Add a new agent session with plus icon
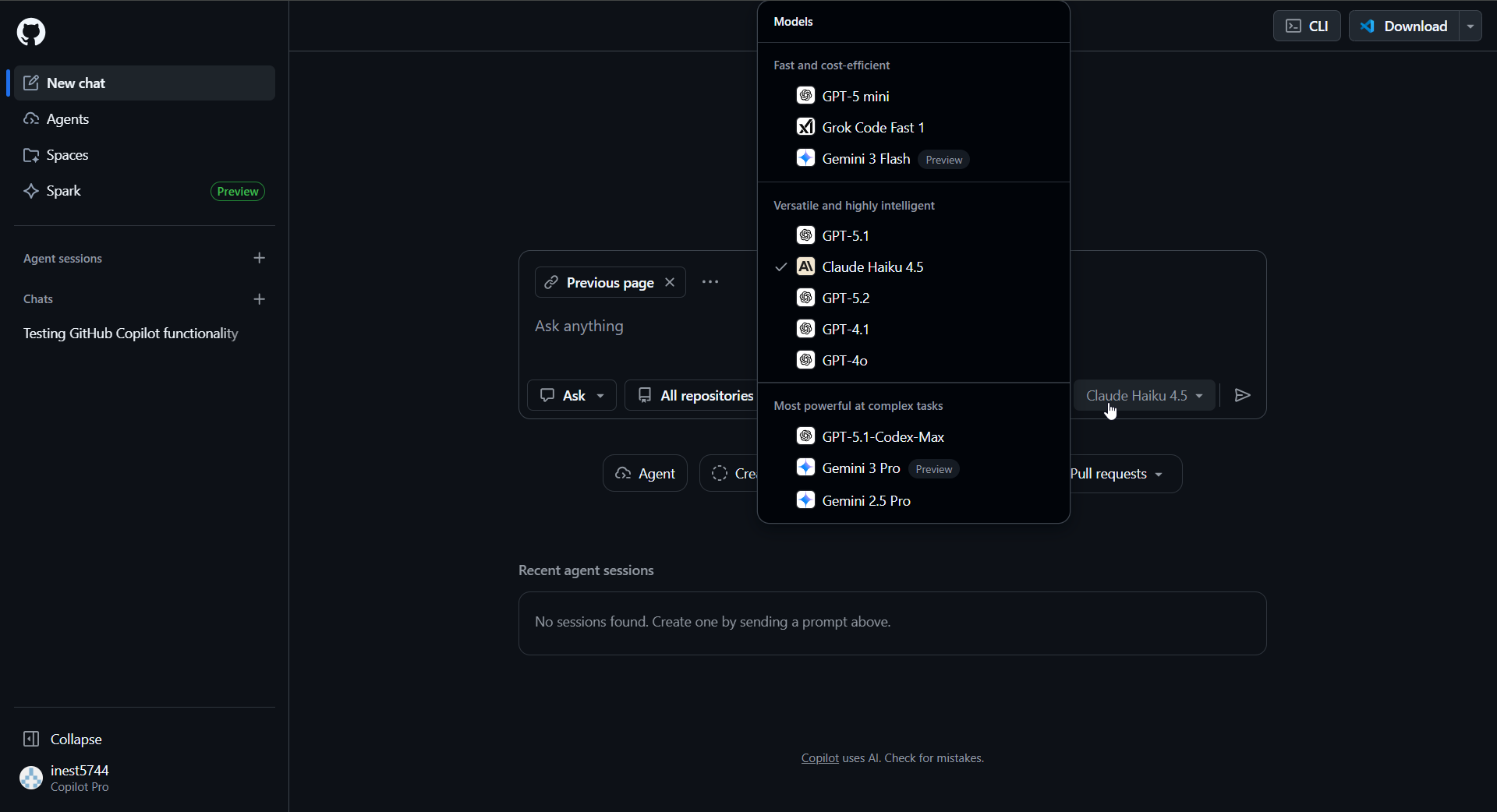Image resolution: width=1497 pixels, height=812 pixels. pyautogui.click(x=260, y=258)
